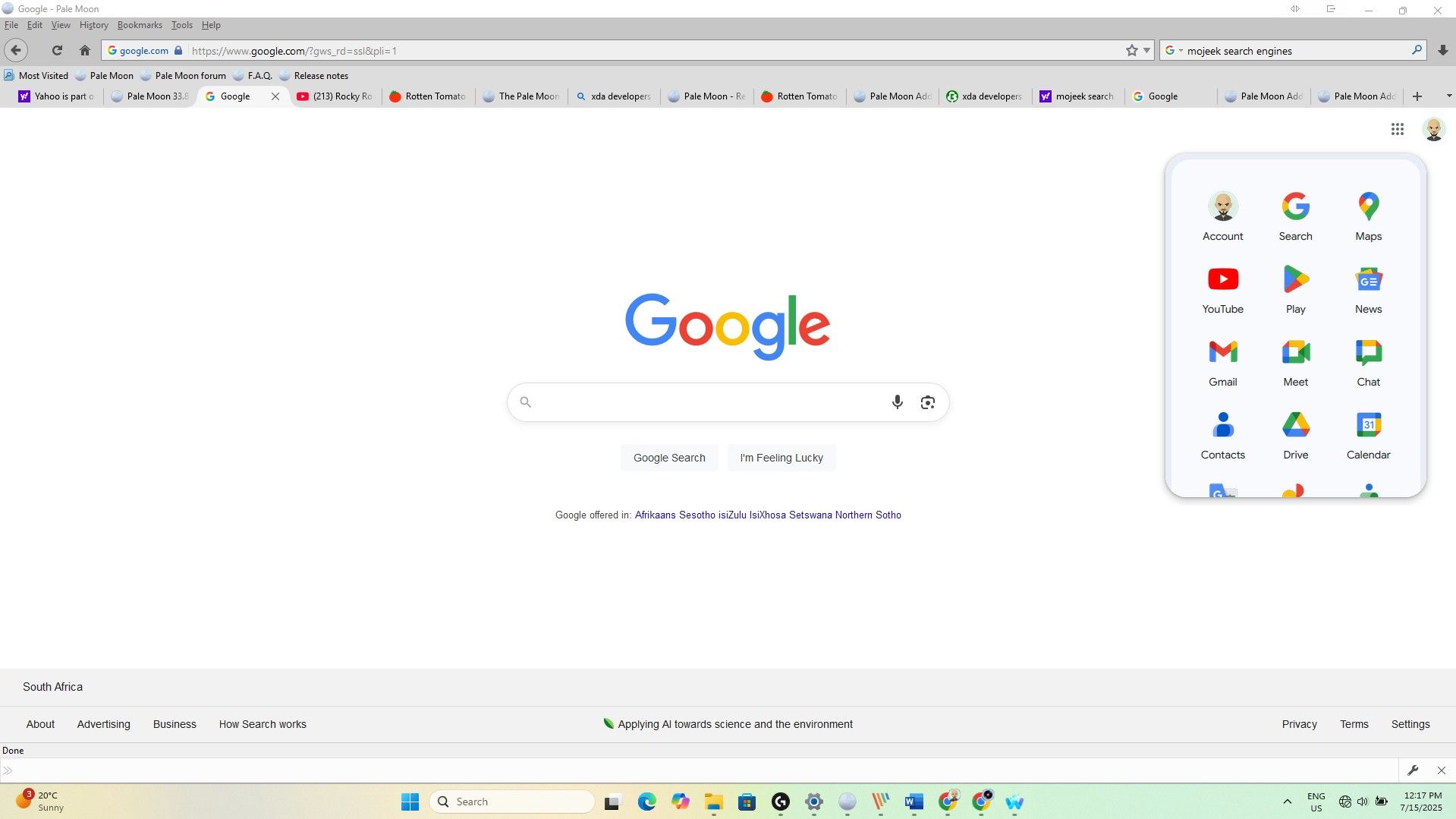Viewport: 1456px width, 819px height.
Task: Expand the list all tabs arrow
Action: click(x=1448, y=96)
